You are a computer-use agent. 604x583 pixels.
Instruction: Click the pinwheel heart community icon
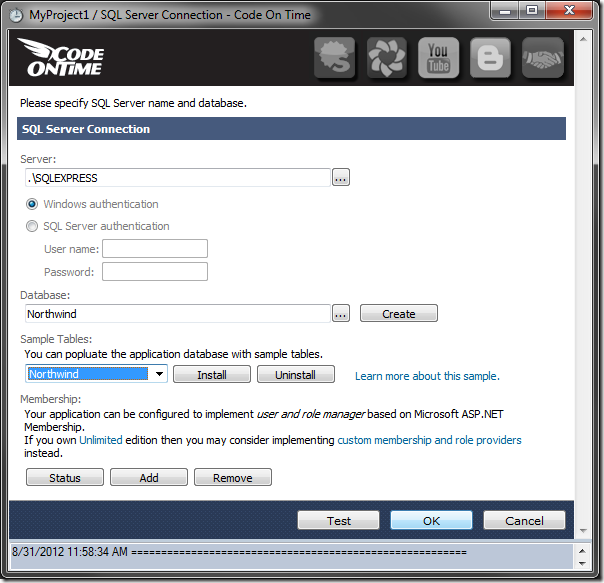[x=386, y=58]
